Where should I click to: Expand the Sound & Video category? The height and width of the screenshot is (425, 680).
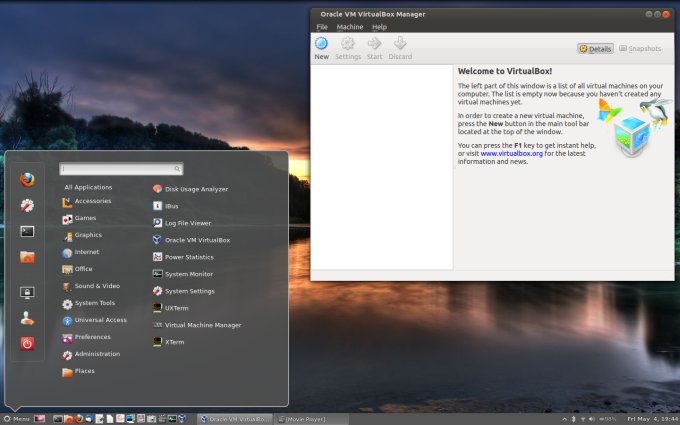96,286
